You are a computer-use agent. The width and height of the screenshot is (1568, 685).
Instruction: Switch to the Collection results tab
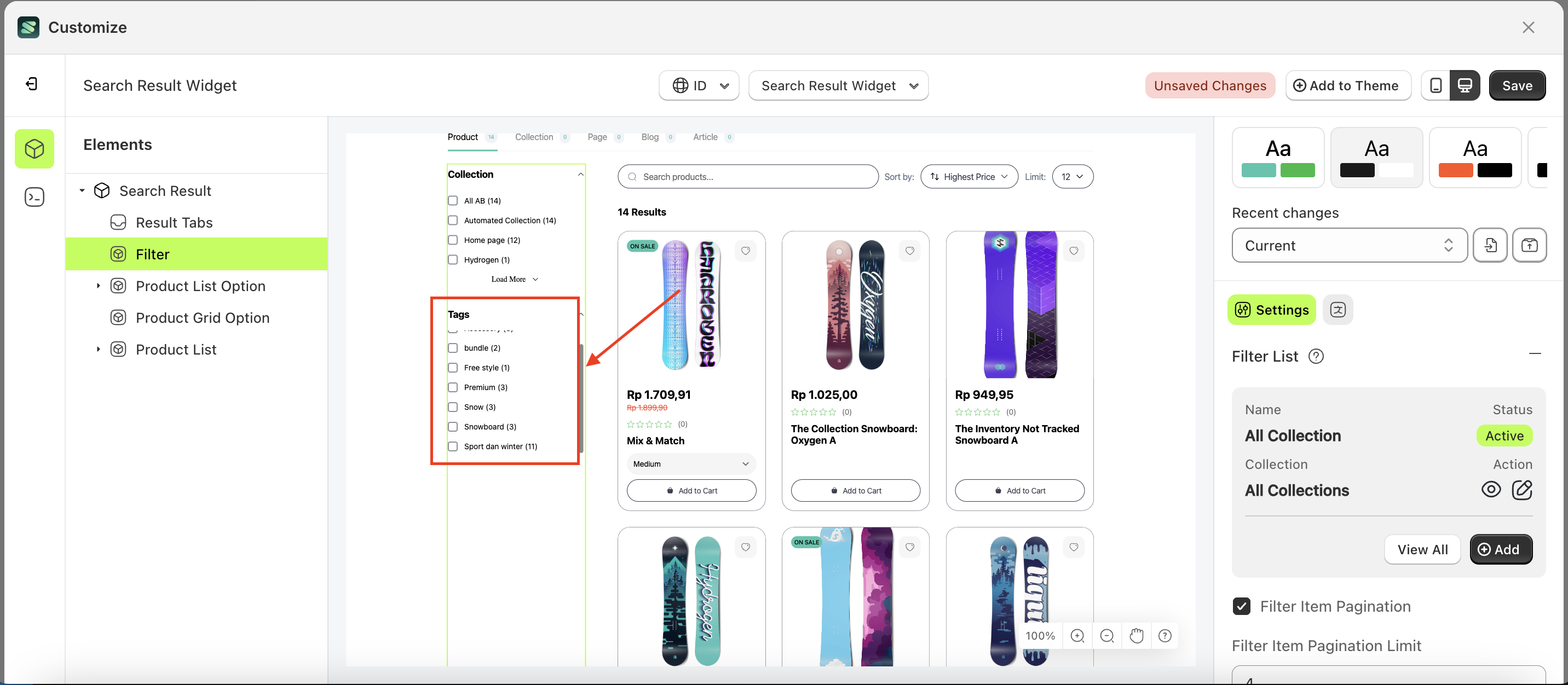tap(534, 137)
